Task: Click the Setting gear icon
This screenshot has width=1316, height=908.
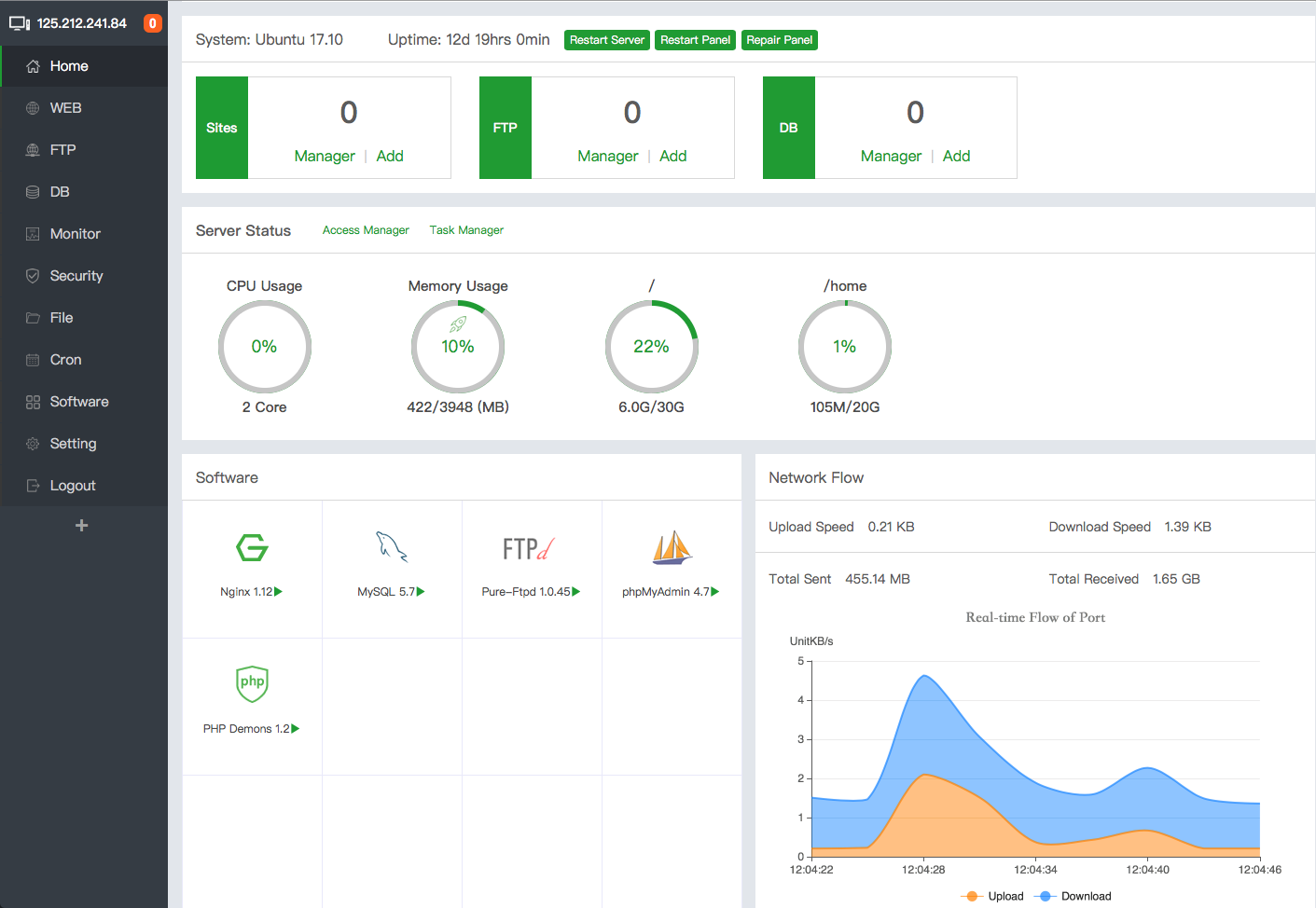Action: coord(33,444)
